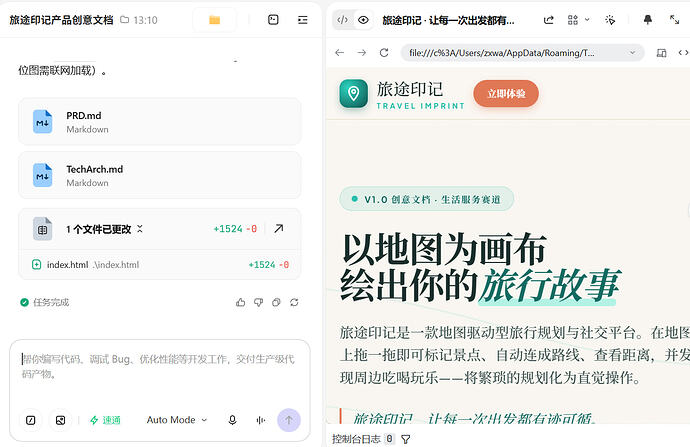The width and height of the screenshot is (690, 447).
Task: Click the 任务完成 status text
Action: tap(51, 302)
